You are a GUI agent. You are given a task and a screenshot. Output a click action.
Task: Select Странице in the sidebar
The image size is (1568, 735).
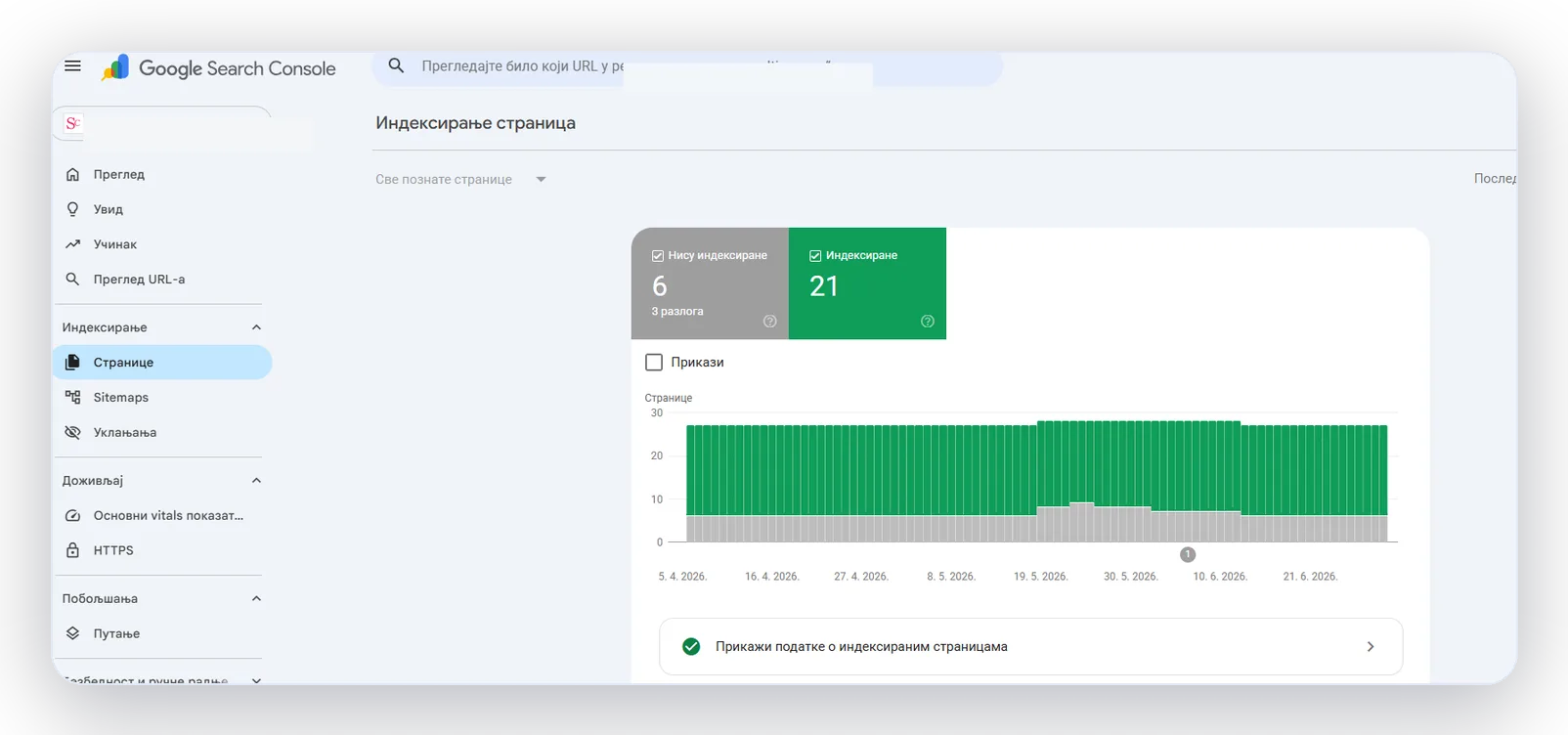coord(162,363)
